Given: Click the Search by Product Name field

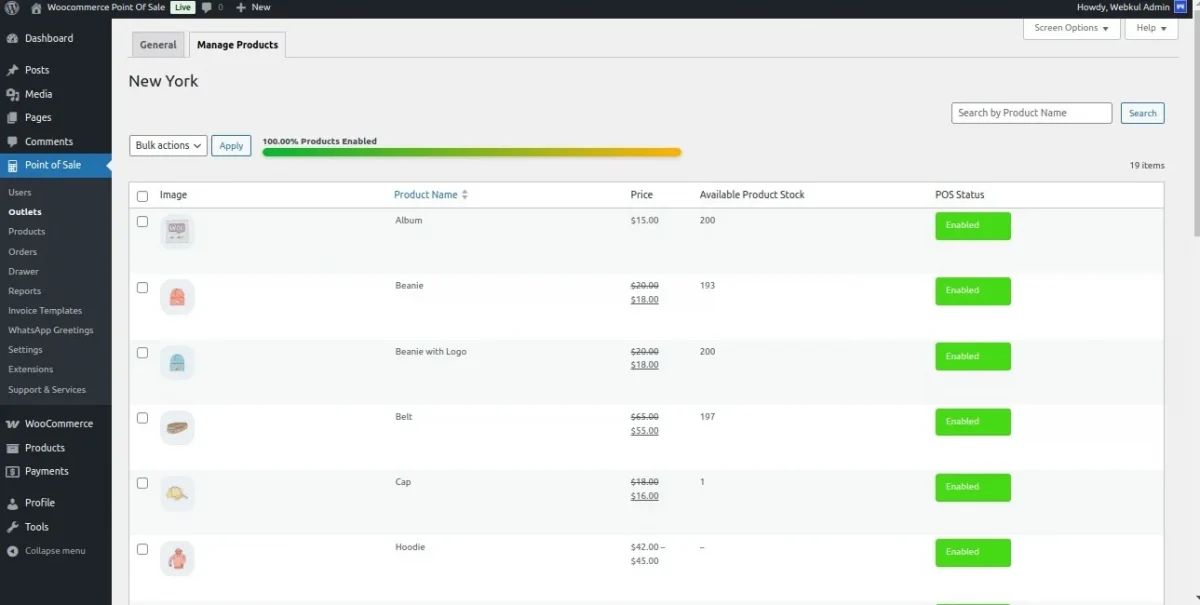Looking at the screenshot, I should pyautogui.click(x=1031, y=113).
